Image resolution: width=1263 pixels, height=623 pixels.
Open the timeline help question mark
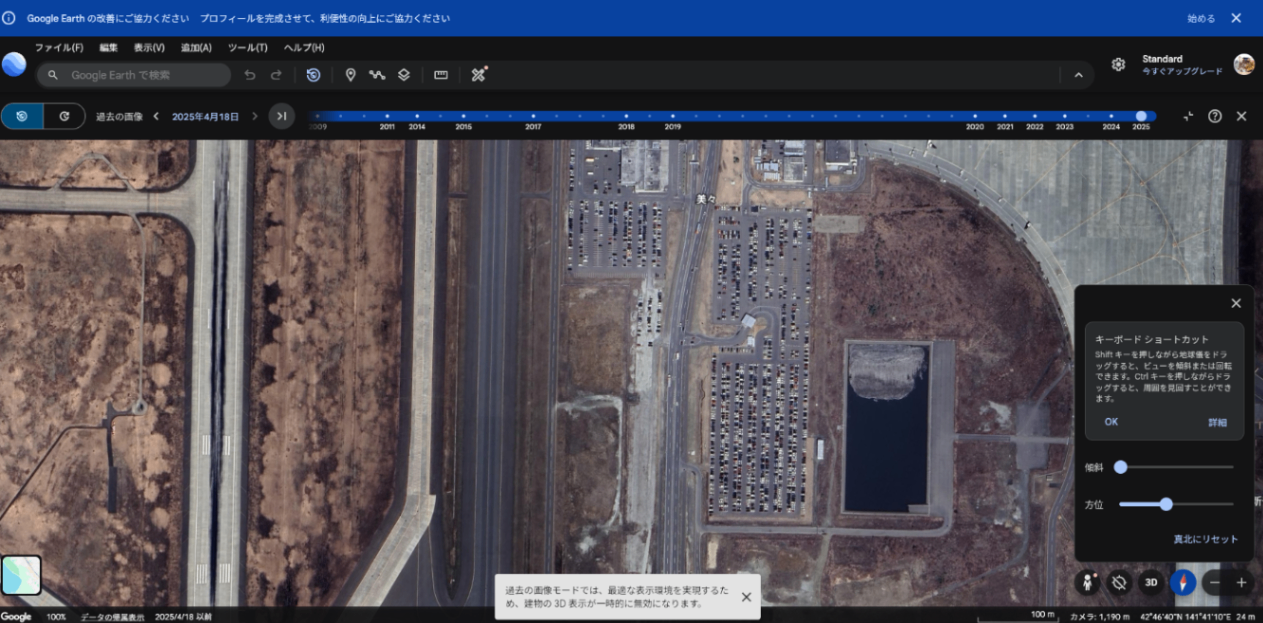[x=1215, y=116]
